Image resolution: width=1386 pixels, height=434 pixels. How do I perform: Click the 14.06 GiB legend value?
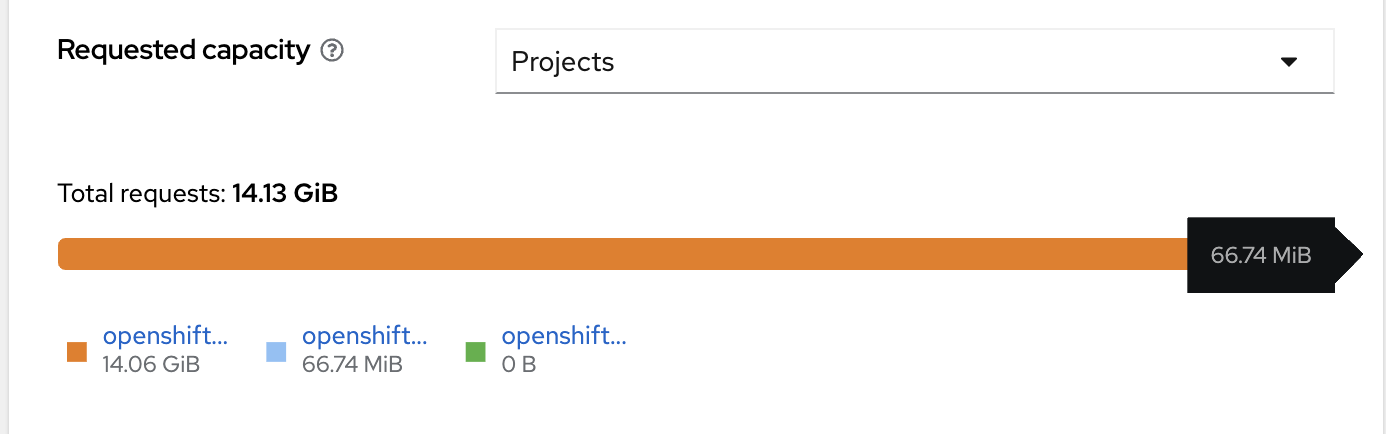pos(151,364)
